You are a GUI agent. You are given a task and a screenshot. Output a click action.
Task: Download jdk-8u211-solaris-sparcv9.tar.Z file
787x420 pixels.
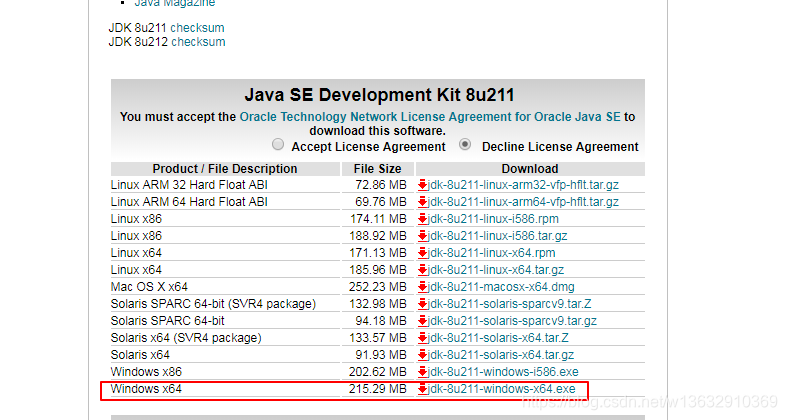tap(509, 304)
